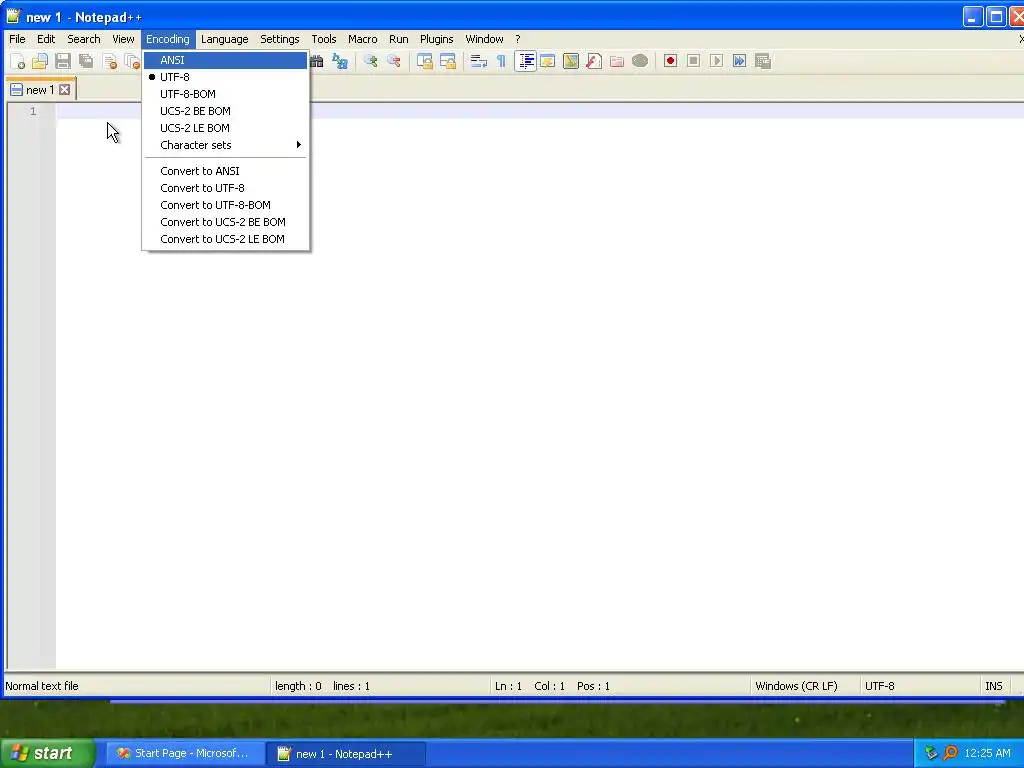
Task: Click UTF-8 encoding in status bar
Action: tap(880, 686)
